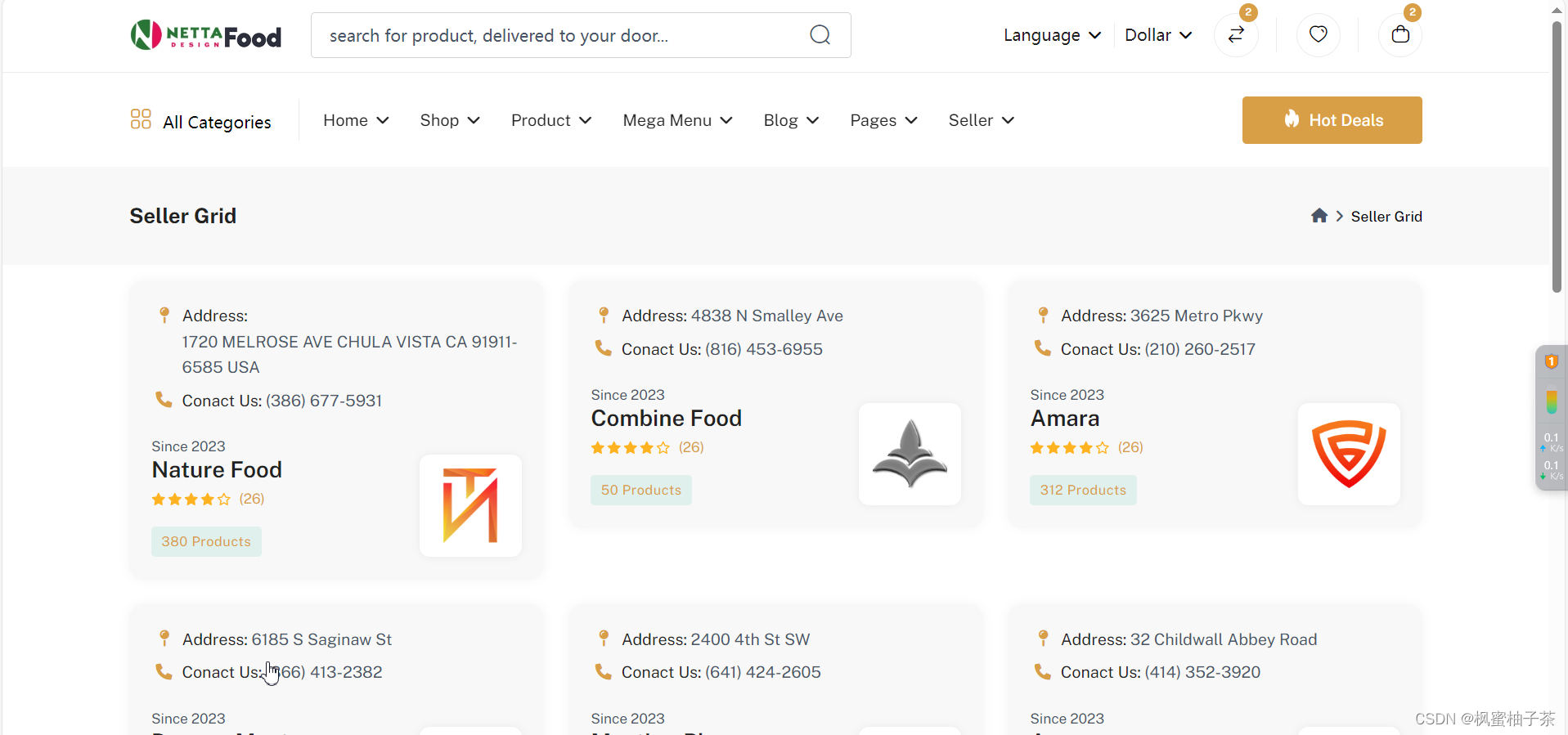Click the 1720 MELROSE AVE address text
Screen dimensions: 1568x735
click(x=349, y=354)
